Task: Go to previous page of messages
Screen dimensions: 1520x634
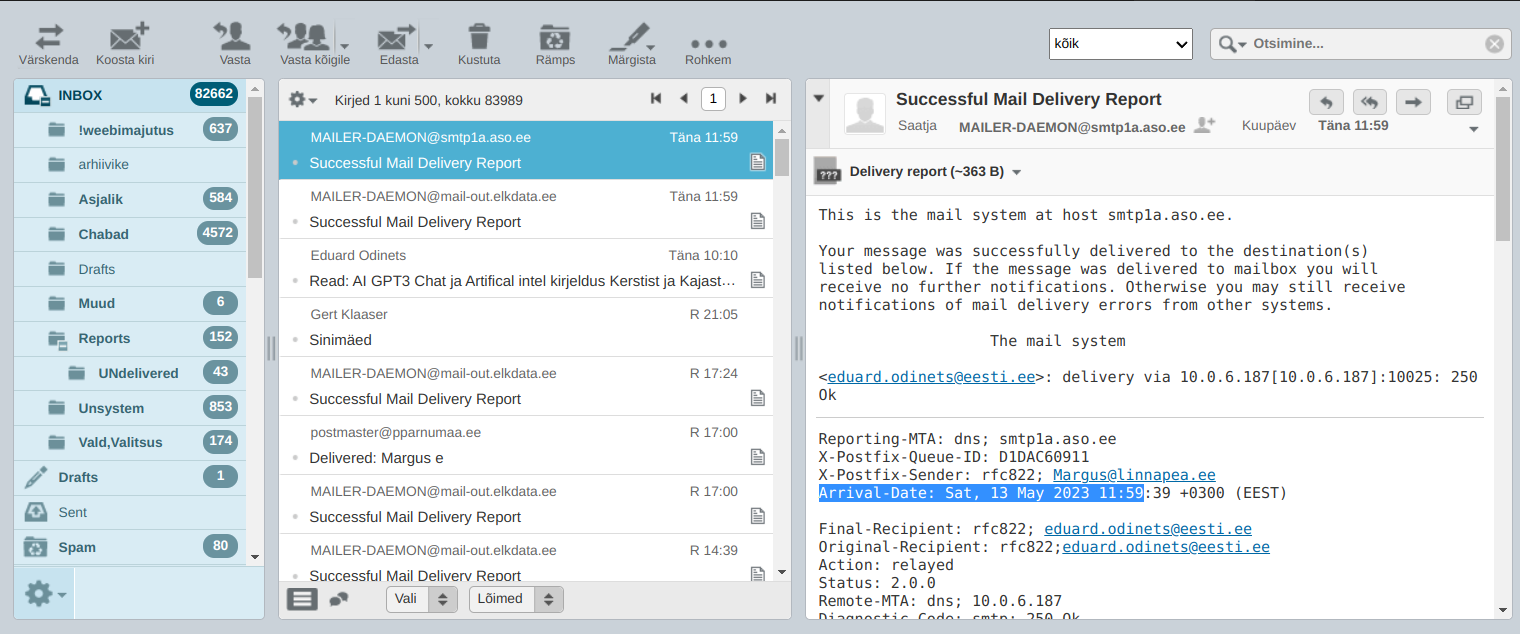Action: point(684,99)
